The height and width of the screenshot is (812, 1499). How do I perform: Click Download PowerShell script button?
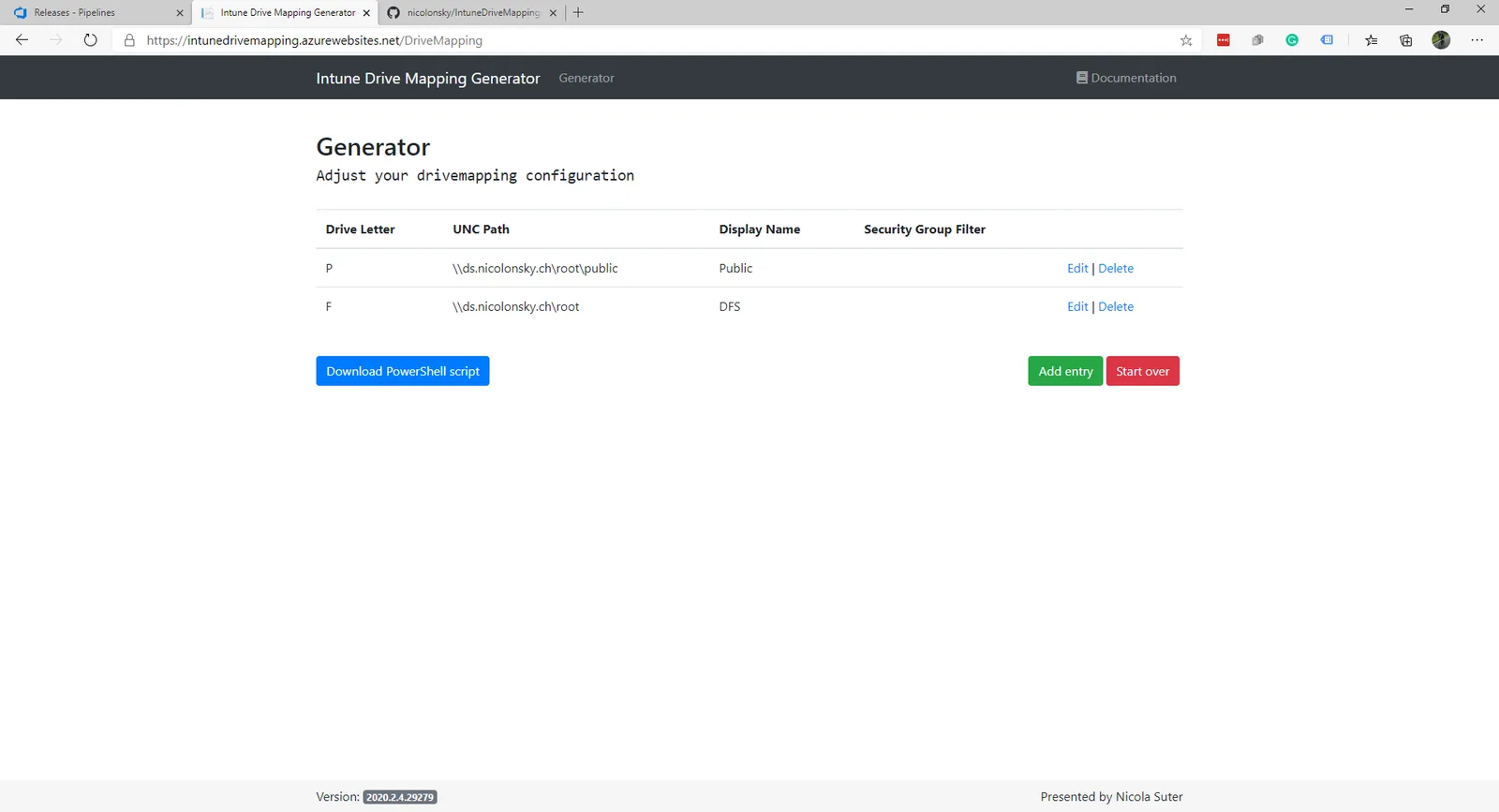pos(403,371)
